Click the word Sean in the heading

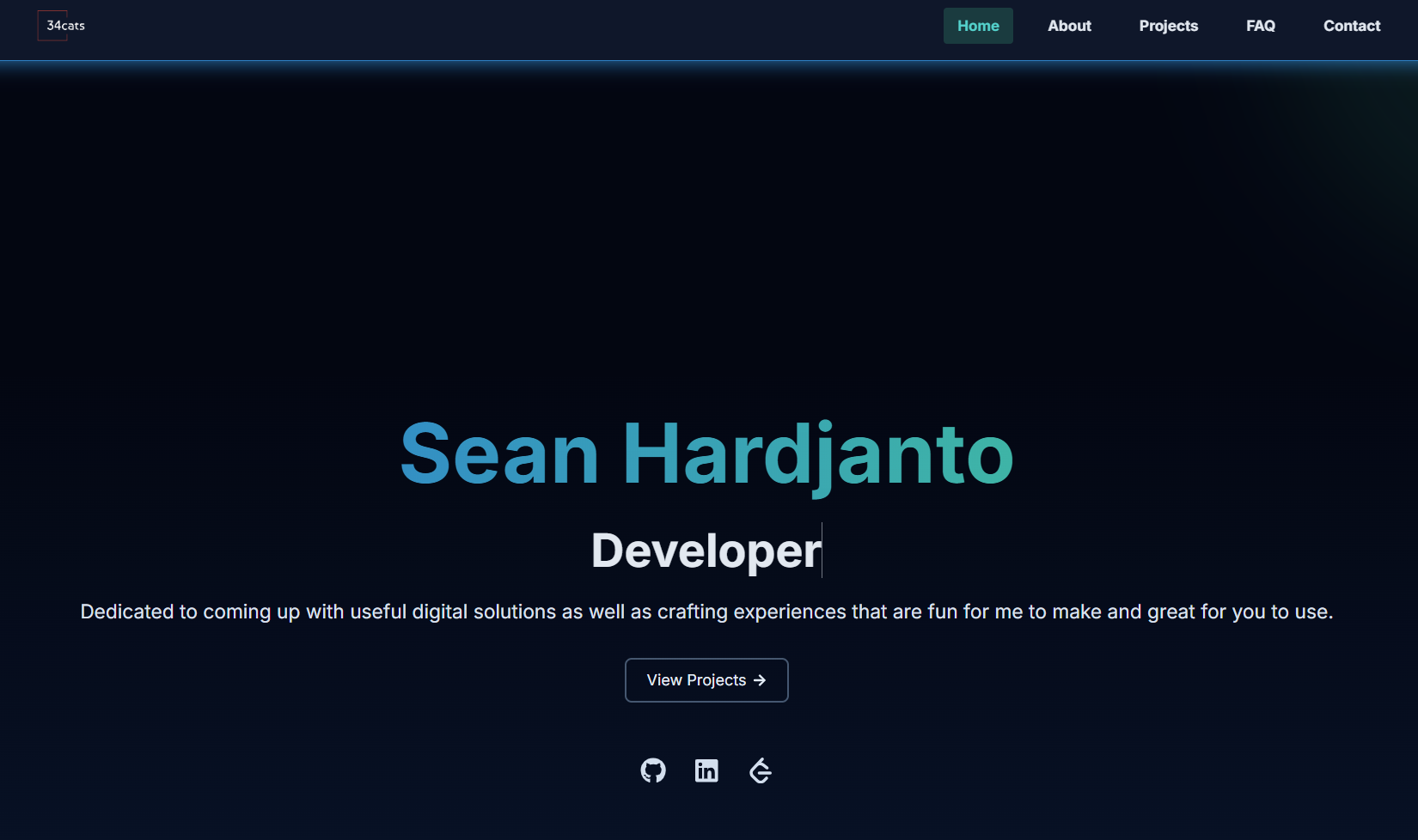tap(498, 454)
